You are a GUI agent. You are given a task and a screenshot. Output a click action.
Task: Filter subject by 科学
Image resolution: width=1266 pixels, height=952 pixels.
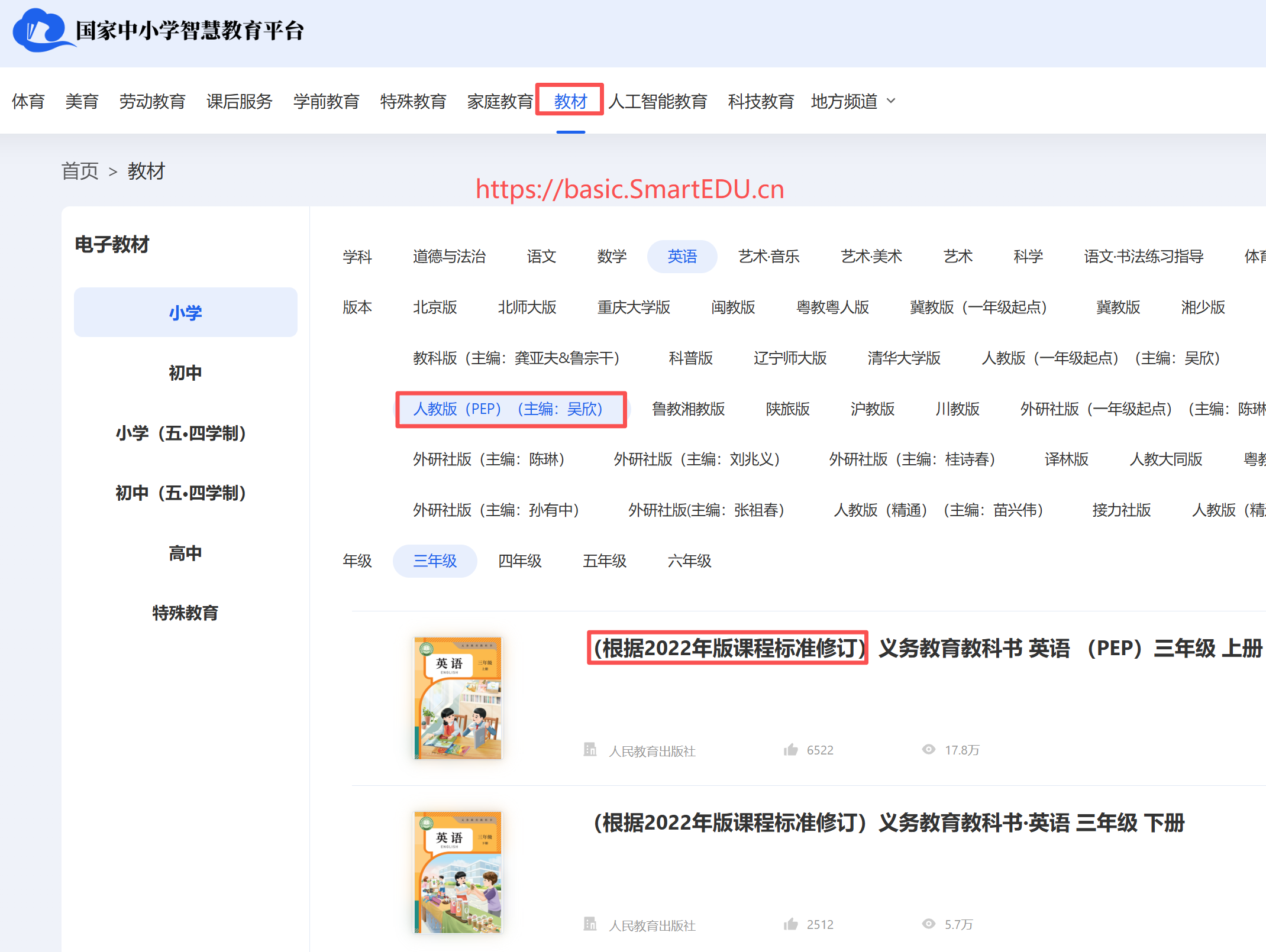pyautogui.click(x=1028, y=256)
